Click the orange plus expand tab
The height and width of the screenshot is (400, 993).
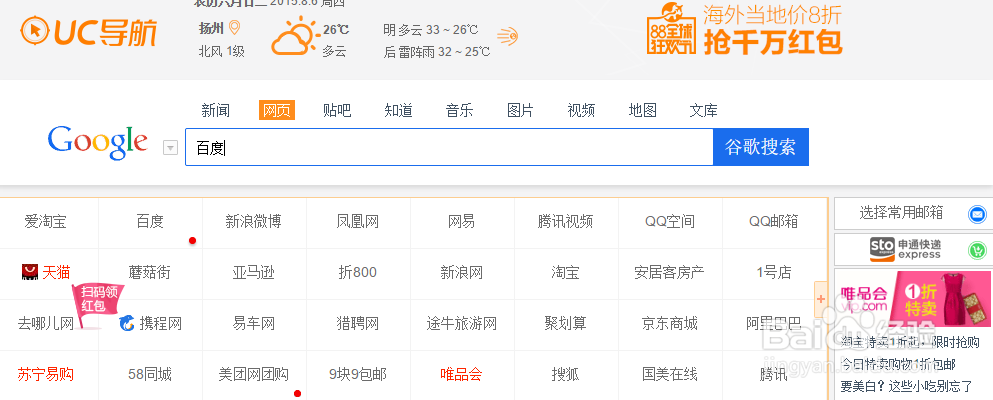point(821,299)
